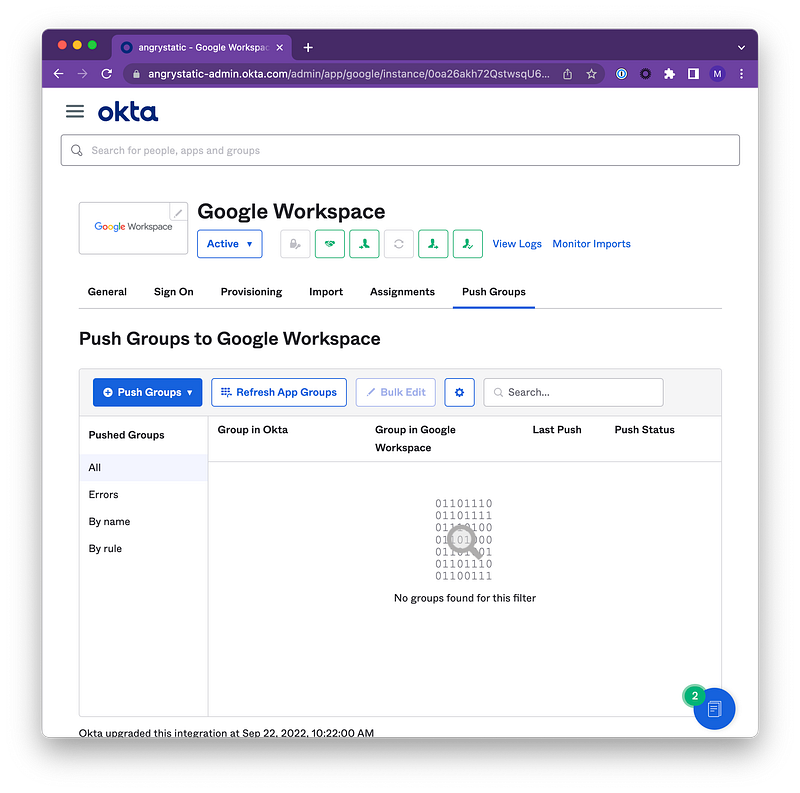The image size is (800, 793).
Task: Click the Refresh App Groups button
Action: point(279,392)
